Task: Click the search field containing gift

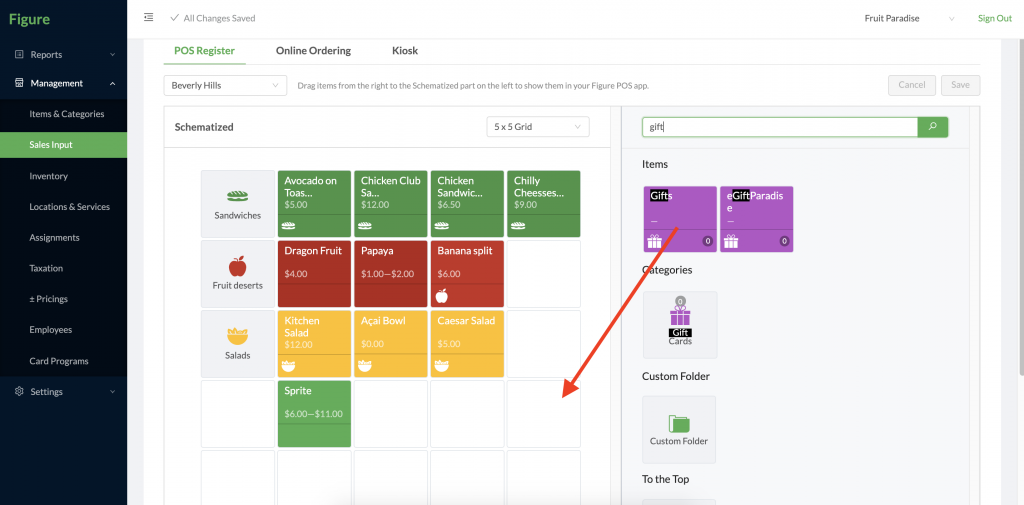Action: click(x=780, y=127)
